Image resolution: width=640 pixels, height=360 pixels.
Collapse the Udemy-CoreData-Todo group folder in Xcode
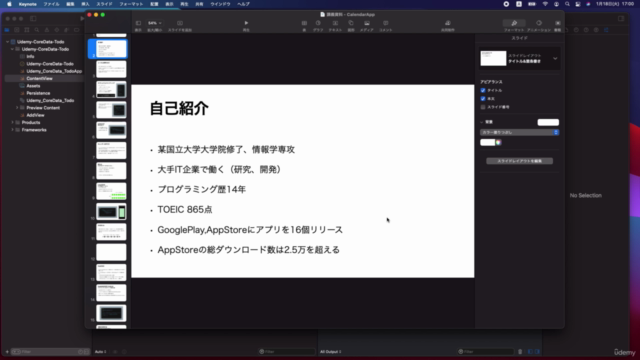pyautogui.click(x=12, y=49)
